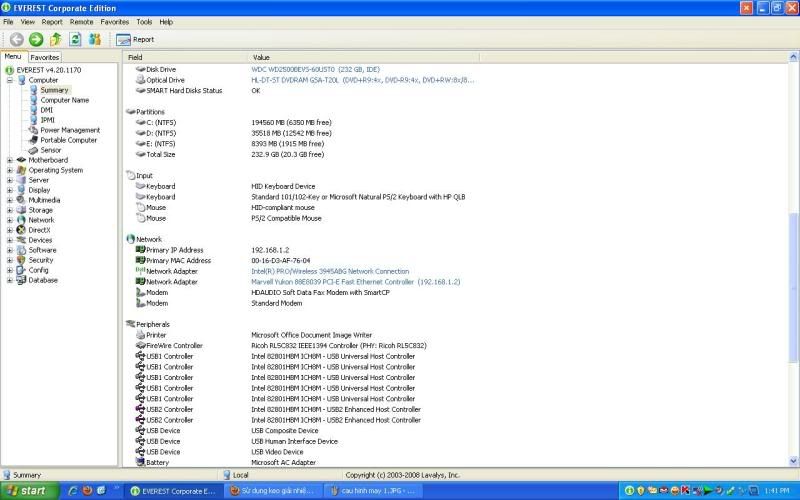Click the Back navigation arrow icon
The height and width of the screenshot is (500, 800).
pyautogui.click(x=16, y=39)
